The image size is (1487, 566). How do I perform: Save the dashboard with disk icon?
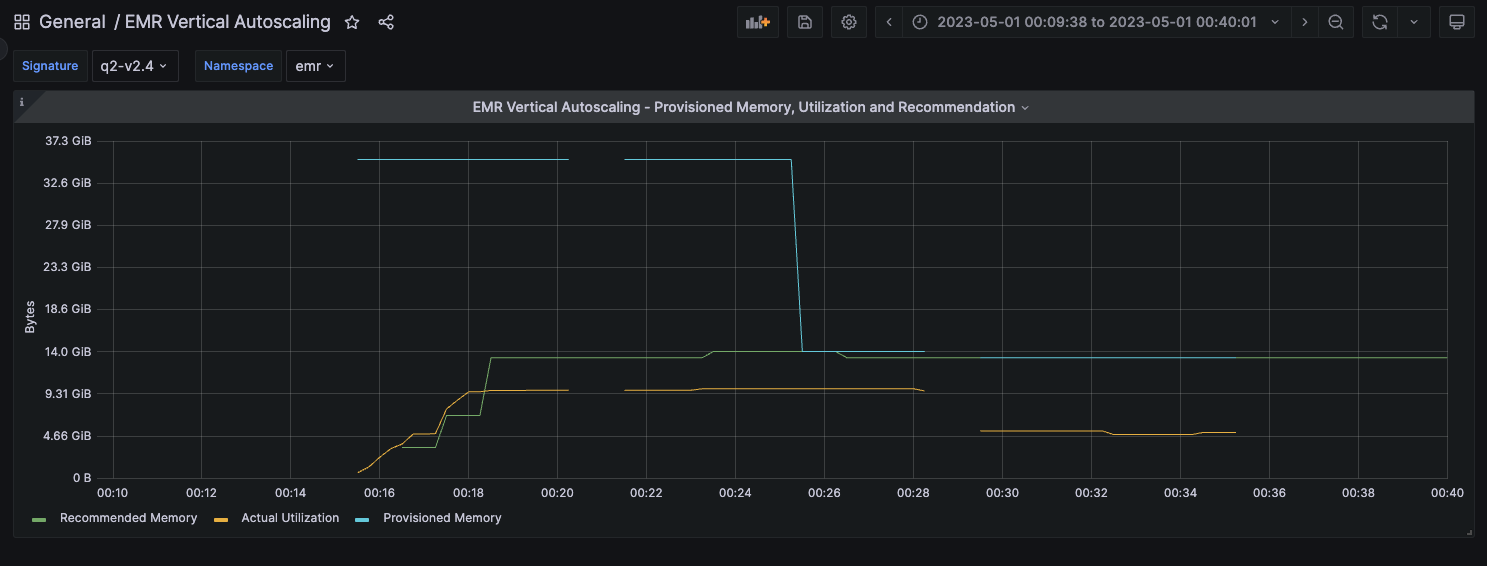coord(805,22)
